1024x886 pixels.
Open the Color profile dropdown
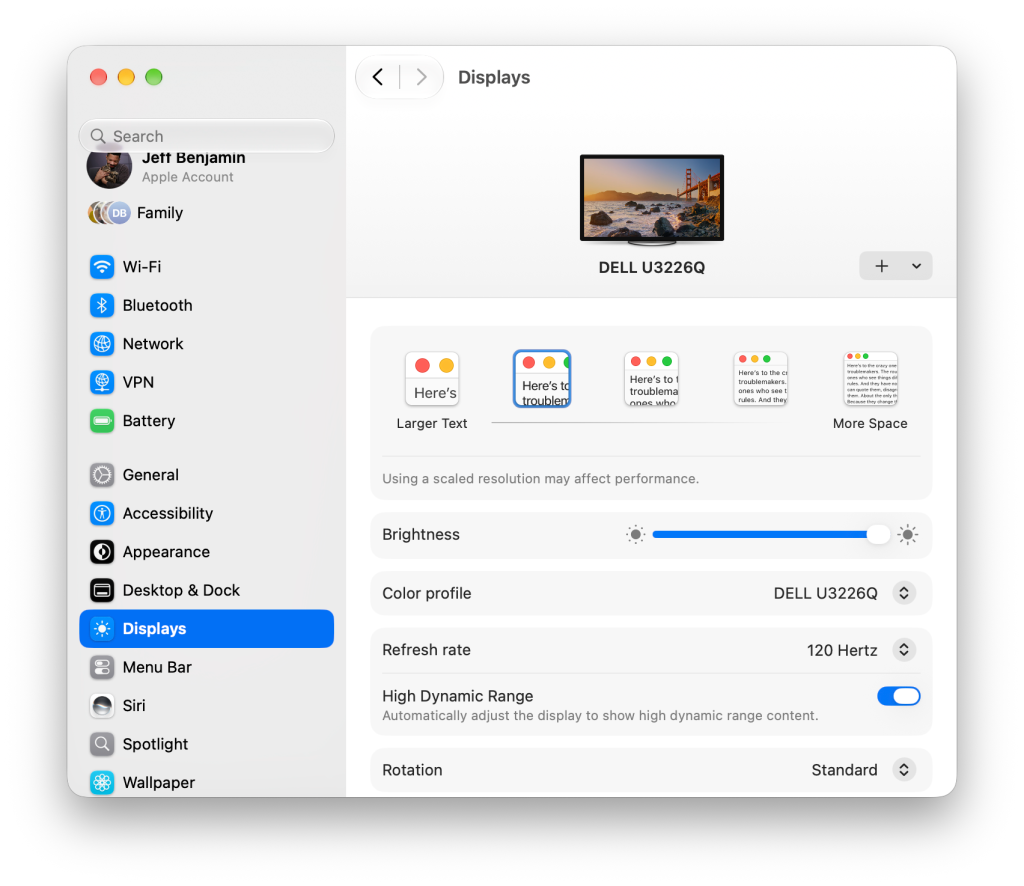(x=904, y=593)
